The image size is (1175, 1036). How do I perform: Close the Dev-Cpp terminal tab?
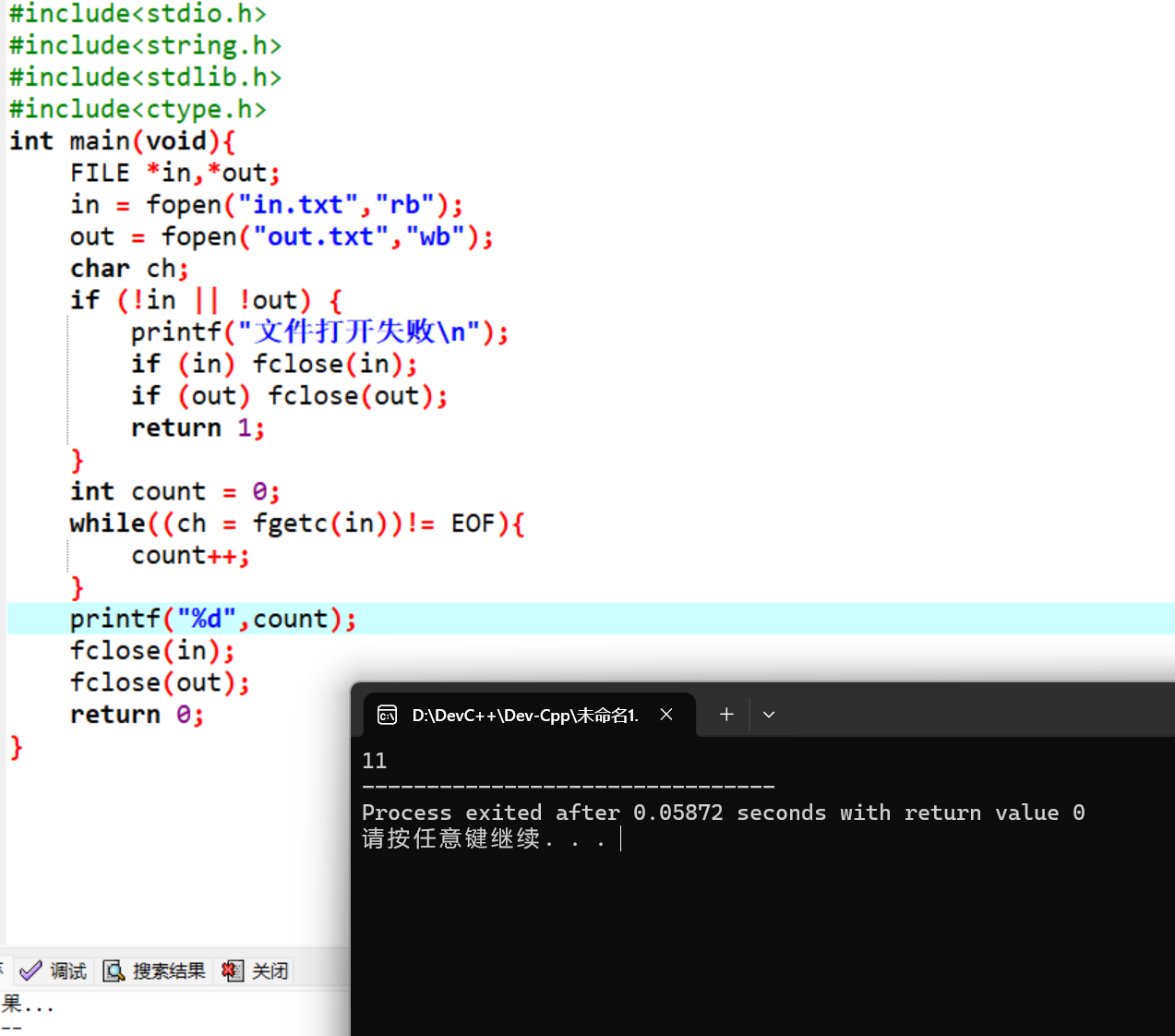click(x=666, y=714)
